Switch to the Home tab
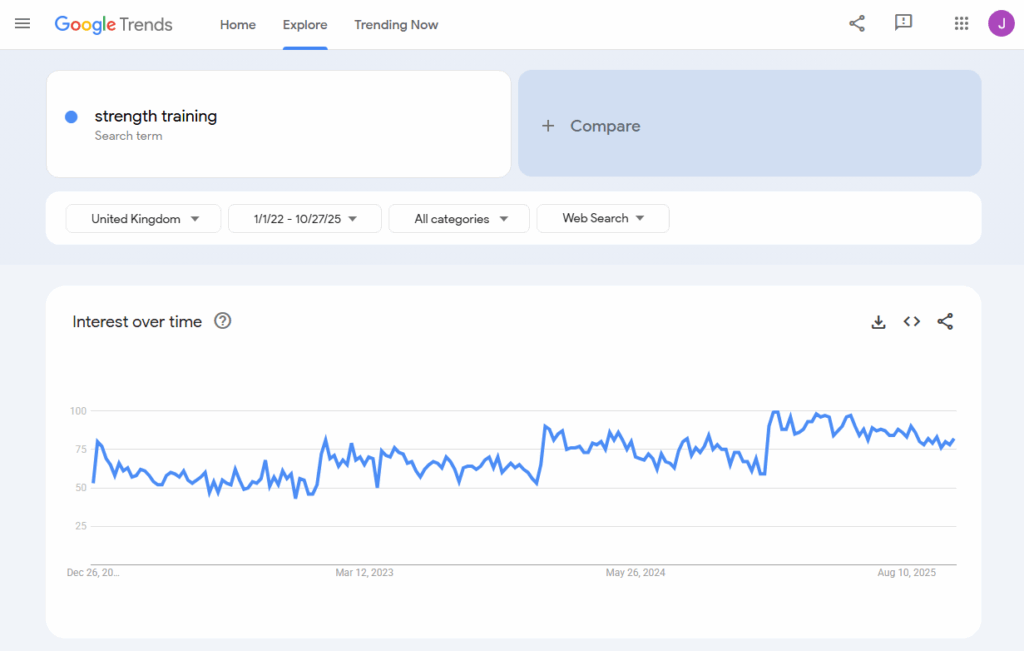The height and width of the screenshot is (651, 1024). (x=237, y=25)
